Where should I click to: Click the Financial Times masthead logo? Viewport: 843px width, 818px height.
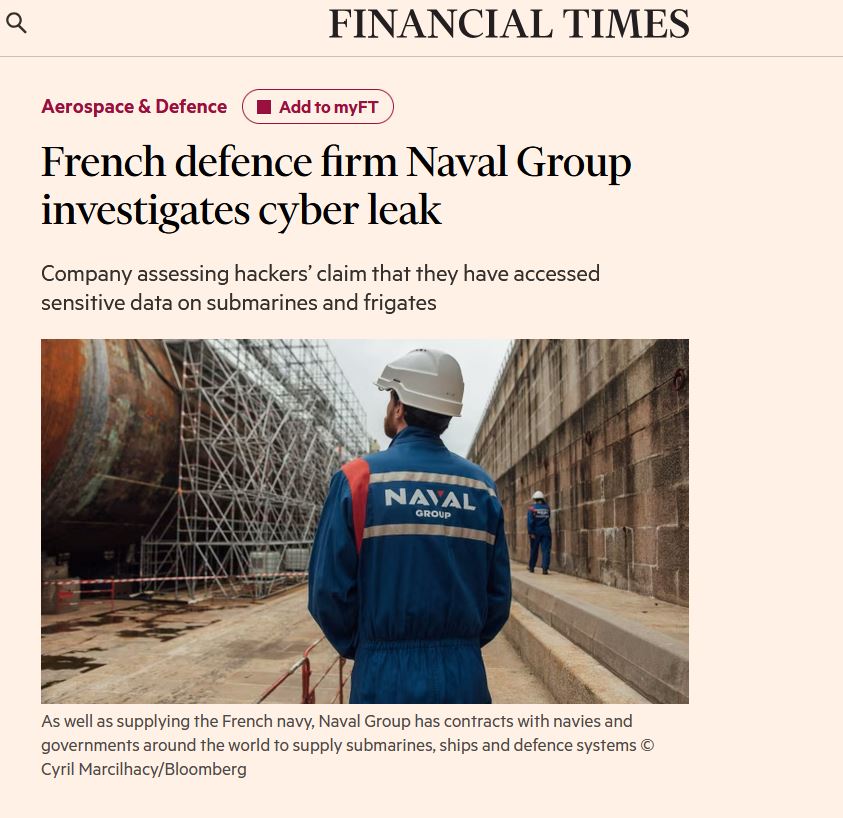coord(509,24)
